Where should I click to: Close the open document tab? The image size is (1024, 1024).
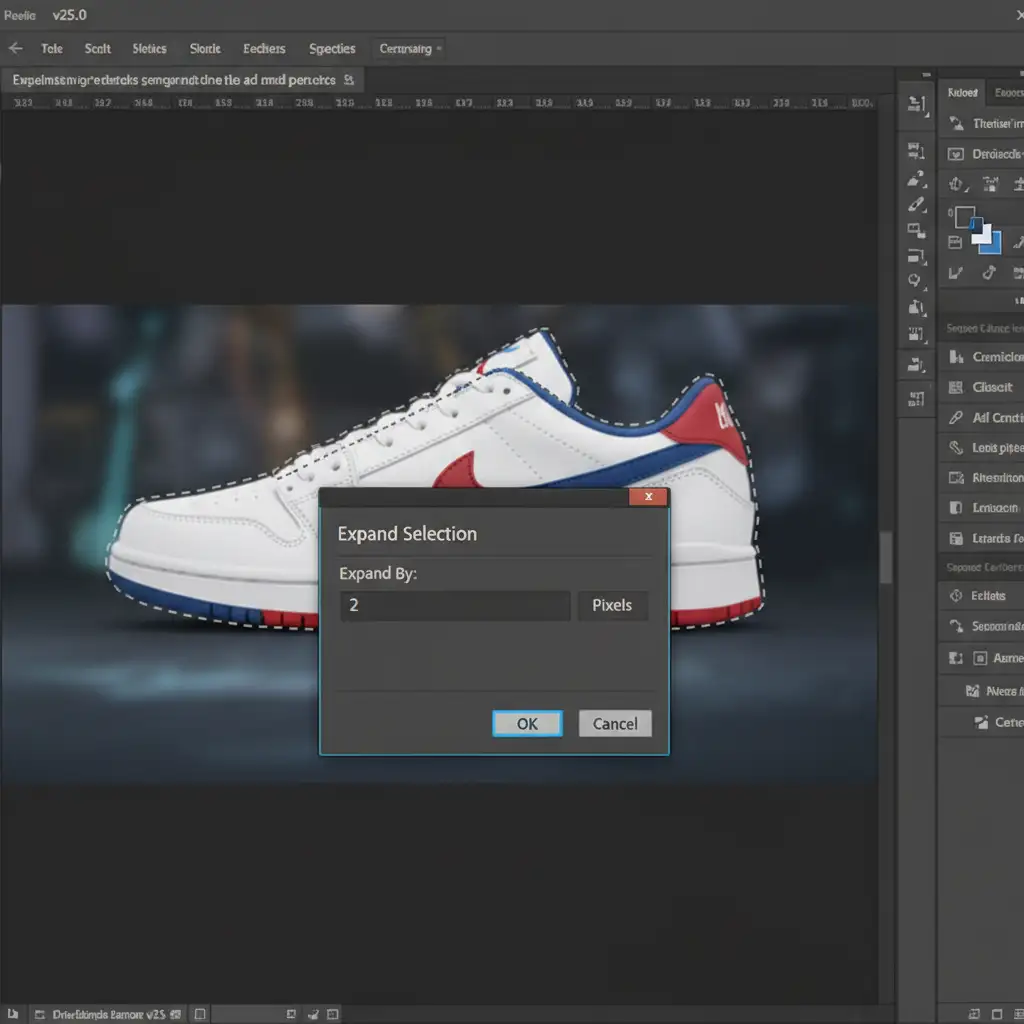click(348, 79)
